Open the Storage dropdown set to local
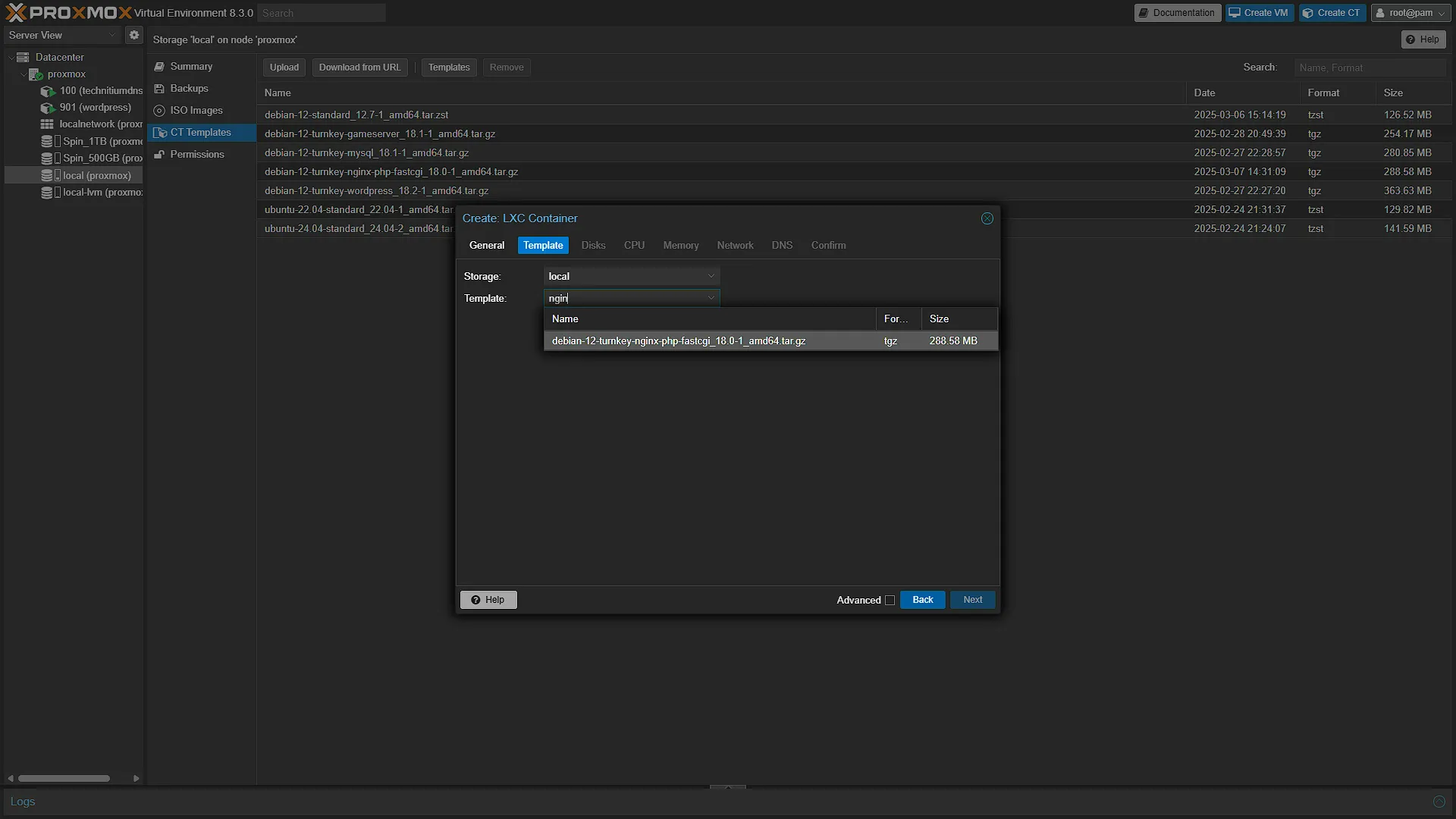Screen dimensions: 1456x819 (x=632, y=276)
